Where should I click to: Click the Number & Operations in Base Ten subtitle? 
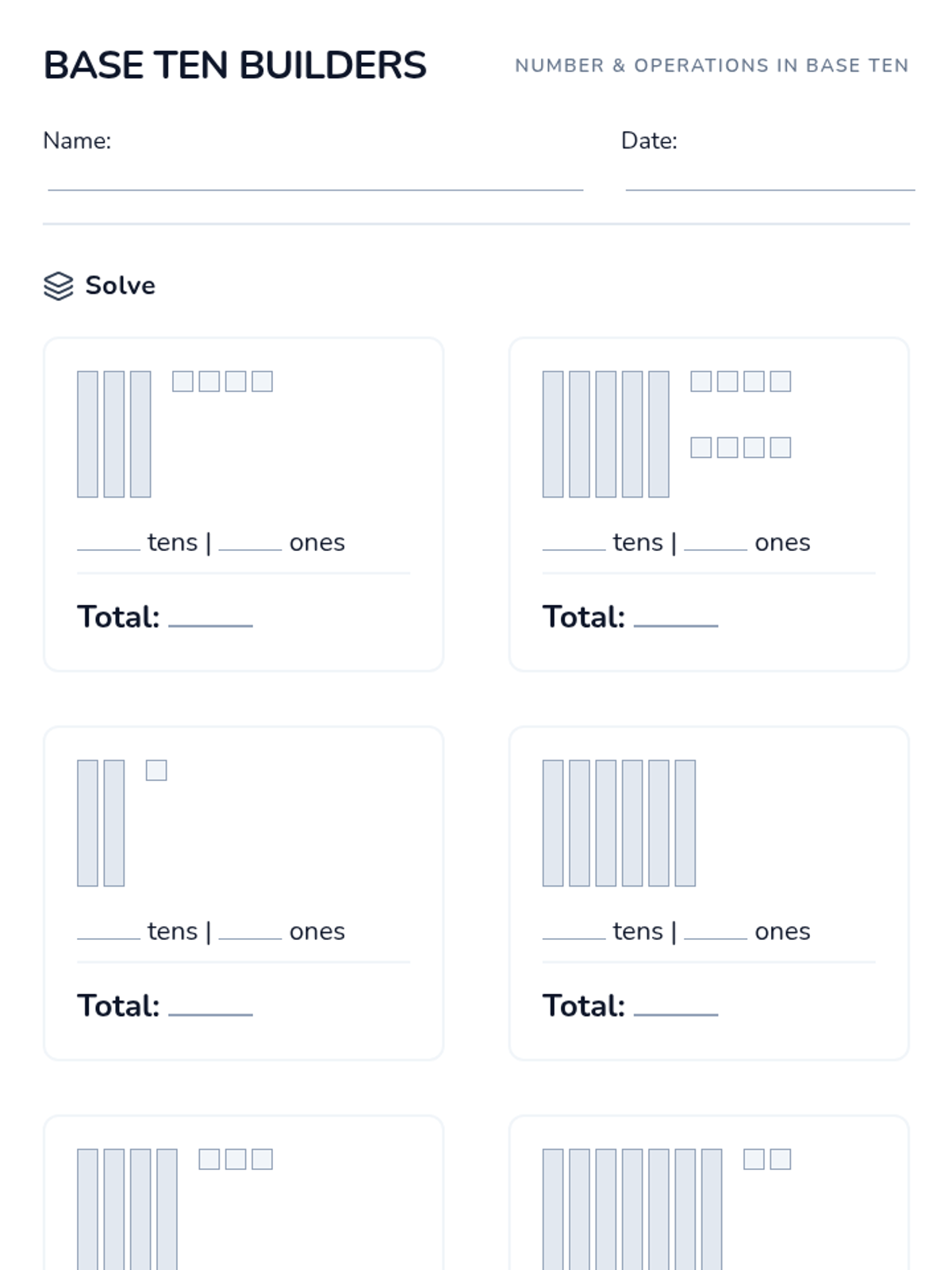712,66
